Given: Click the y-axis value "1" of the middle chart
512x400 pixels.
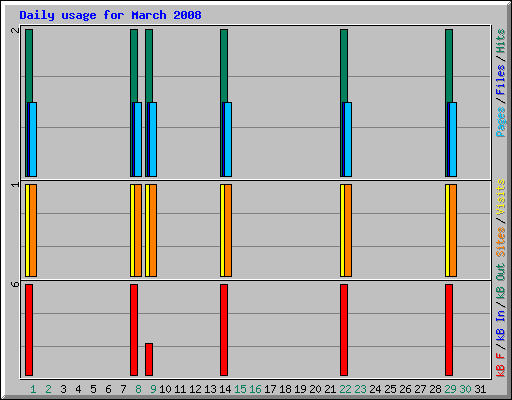Looking at the screenshot, I should point(15,184).
